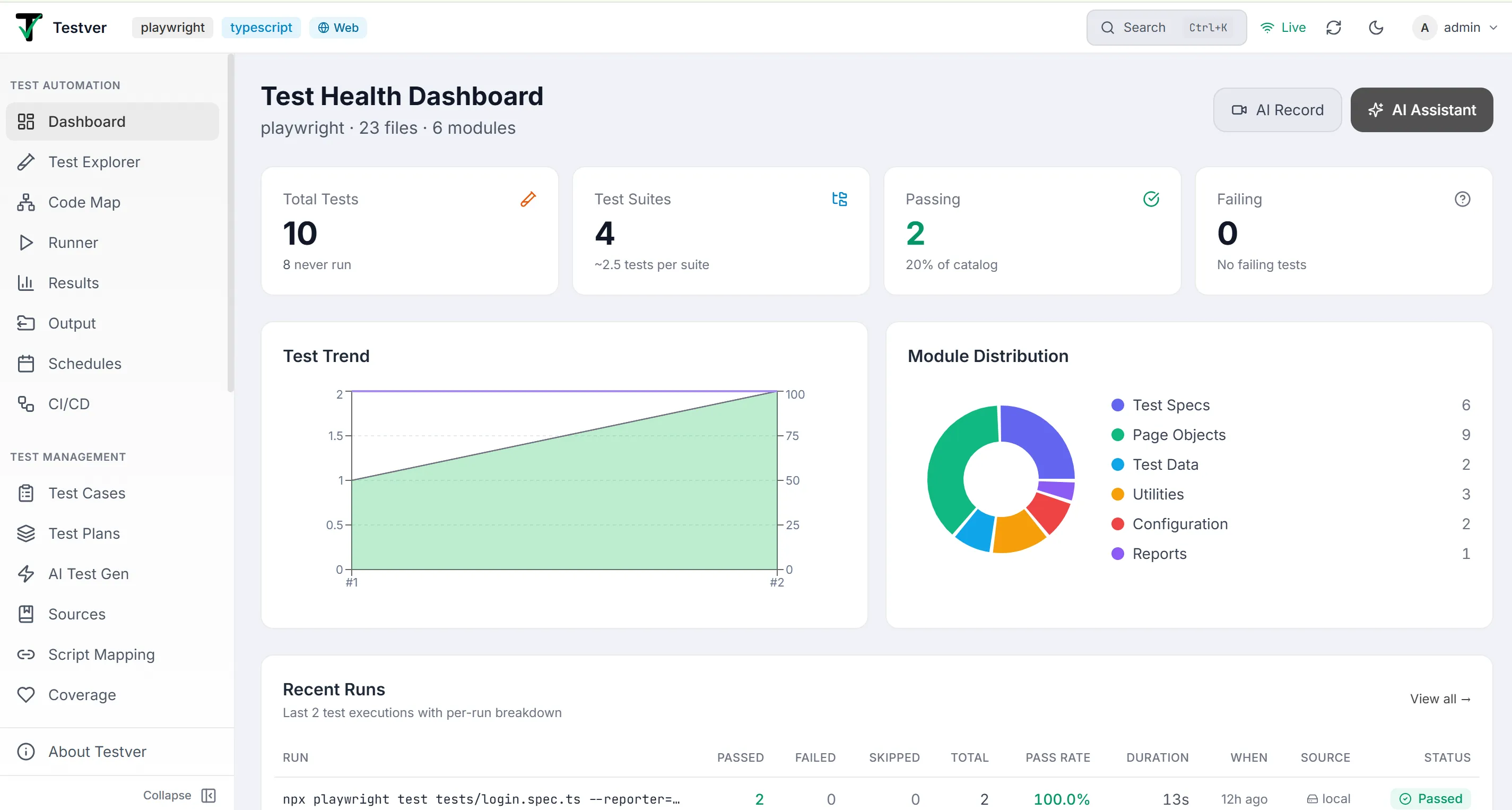Toggle the Live connection indicator
This screenshot has width=1512, height=810.
coord(1283,28)
